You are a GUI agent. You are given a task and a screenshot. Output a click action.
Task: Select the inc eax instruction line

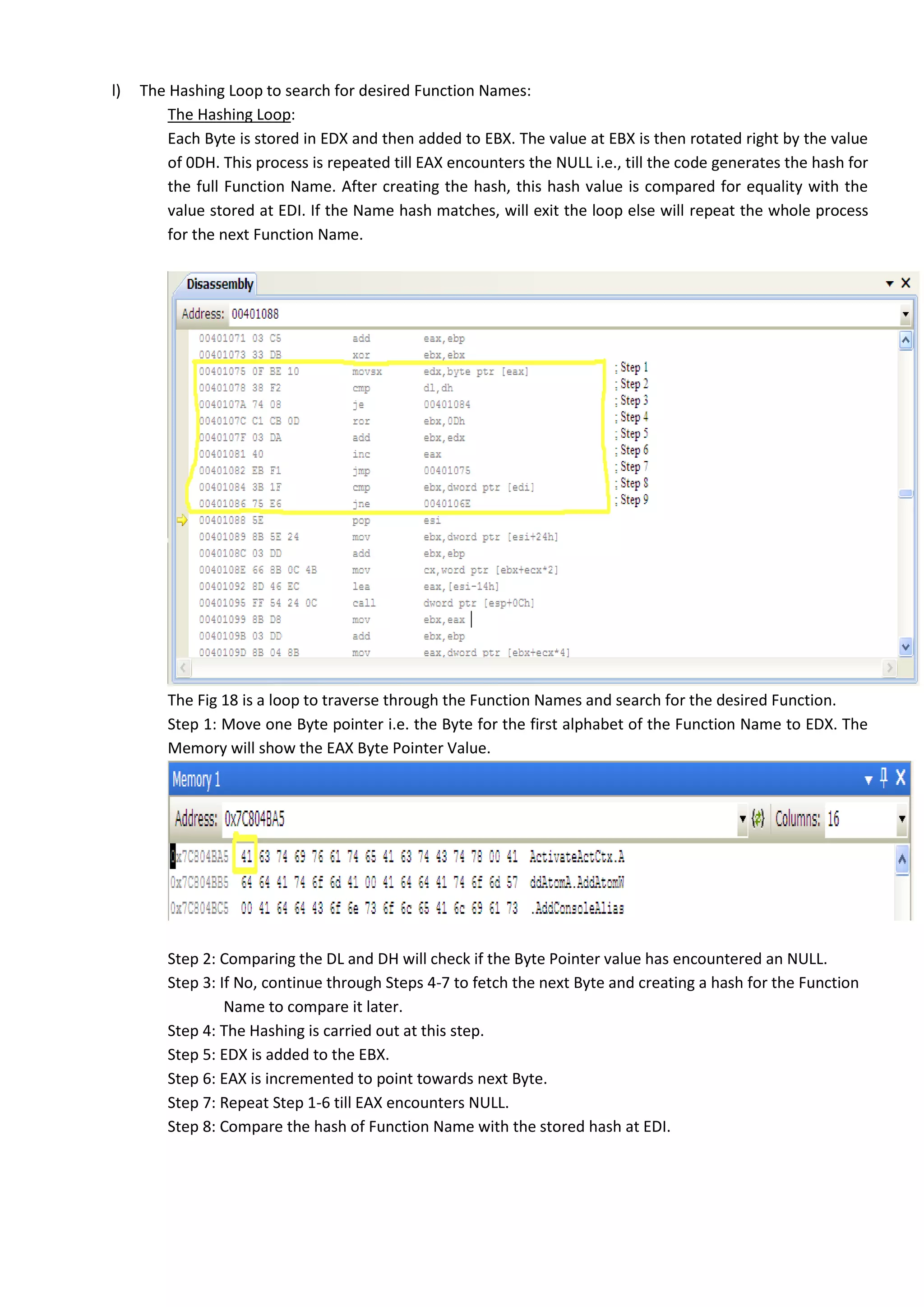320,454
